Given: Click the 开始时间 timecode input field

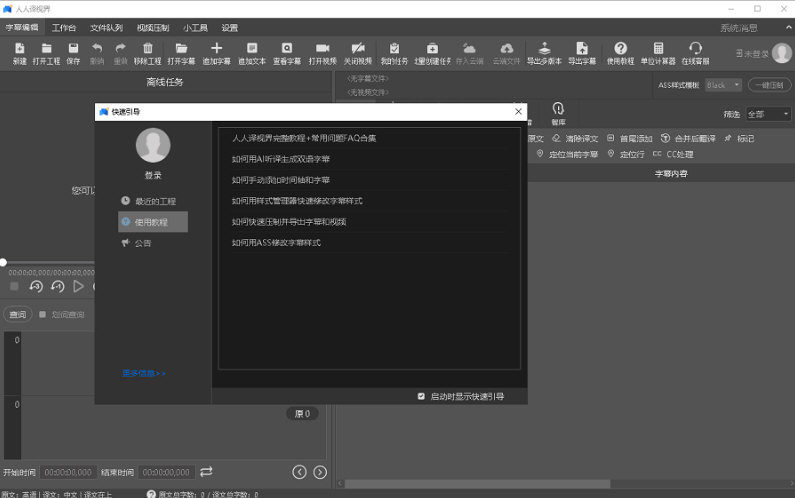Looking at the screenshot, I should click(68, 472).
